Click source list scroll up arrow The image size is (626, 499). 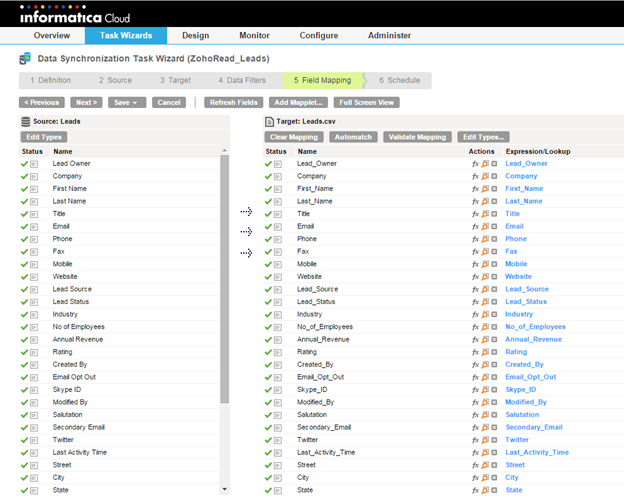[x=225, y=150]
